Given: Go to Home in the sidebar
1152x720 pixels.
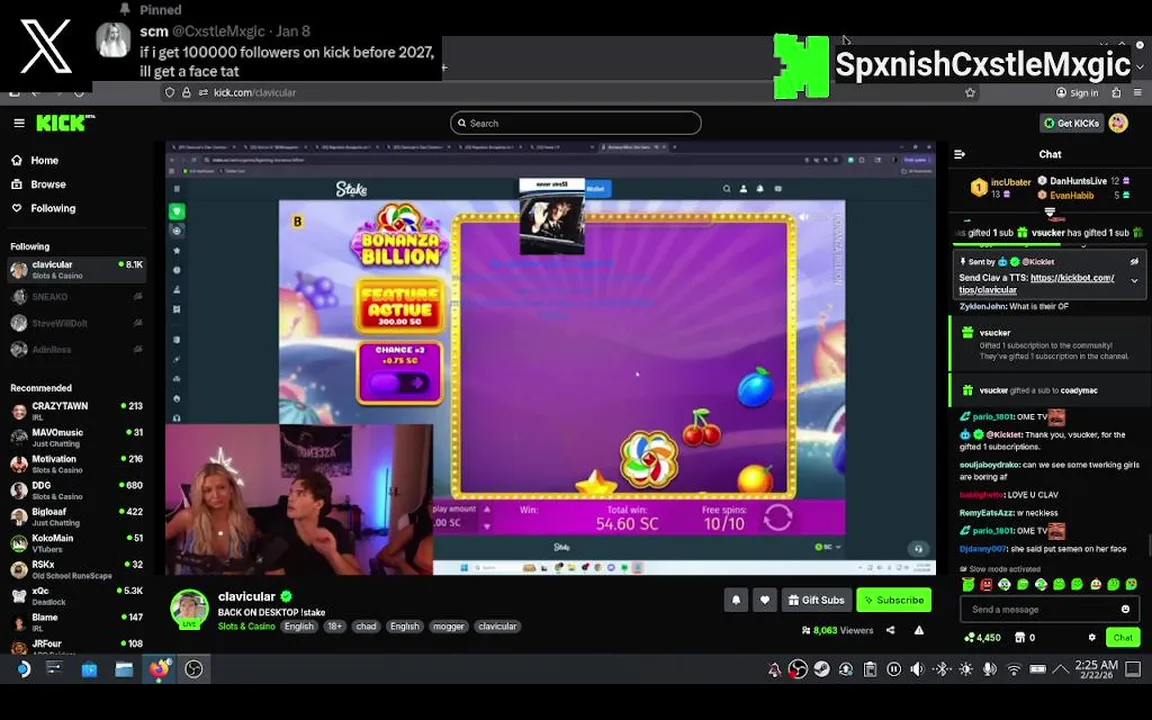Looking at the screenshot, I should 36,160.
